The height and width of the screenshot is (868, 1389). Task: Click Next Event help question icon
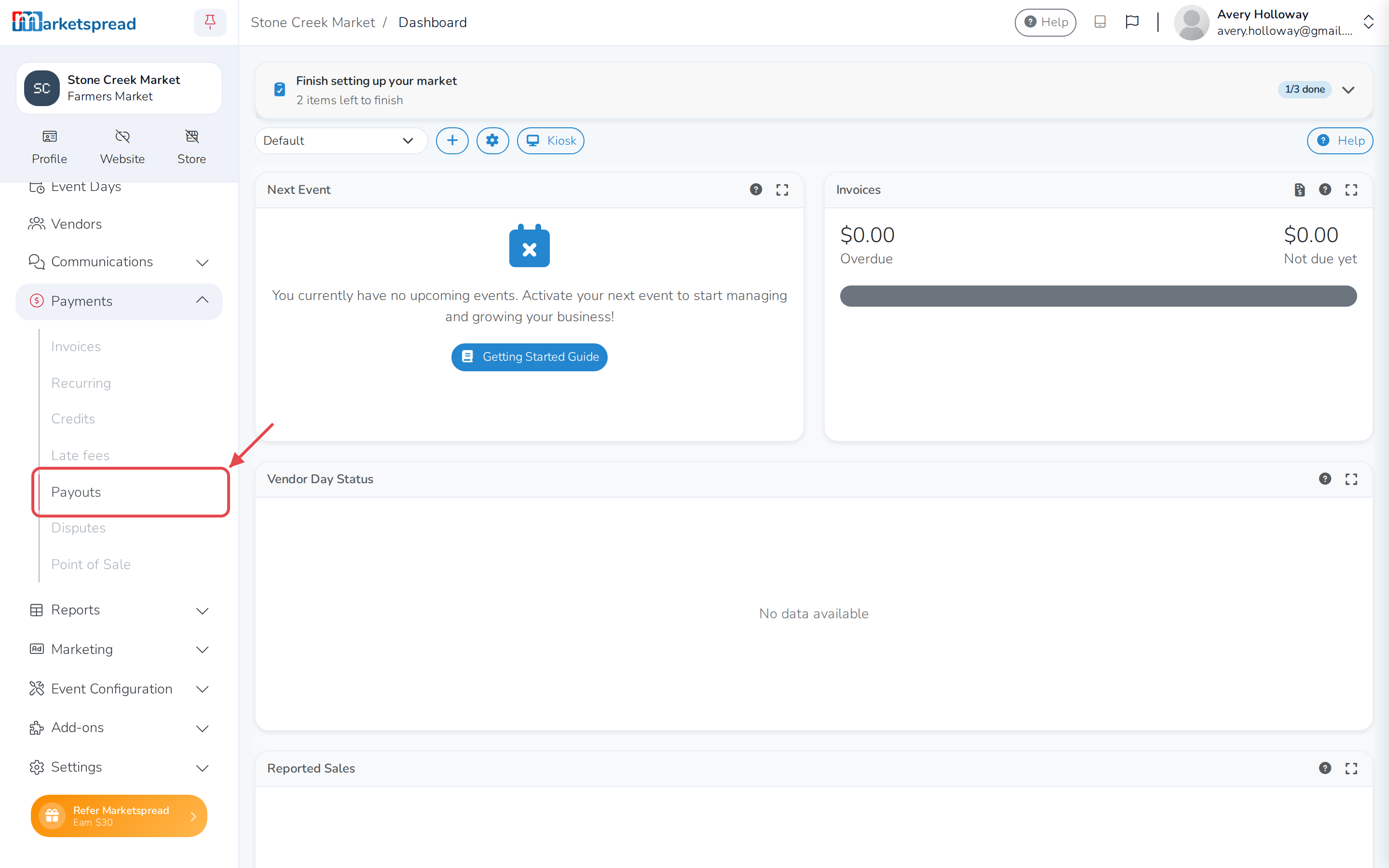pyautogui.click(x=756, y=190)
